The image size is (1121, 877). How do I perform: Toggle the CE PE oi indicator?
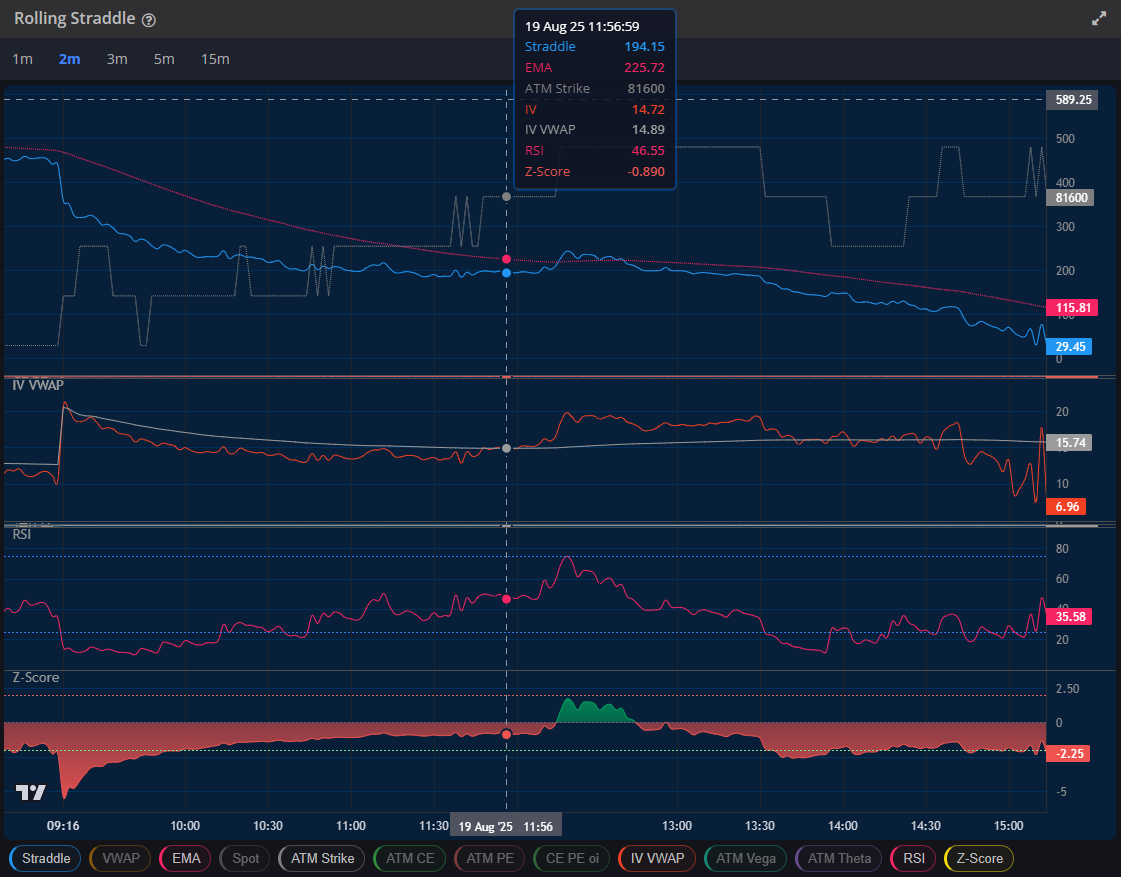(570, 858)
